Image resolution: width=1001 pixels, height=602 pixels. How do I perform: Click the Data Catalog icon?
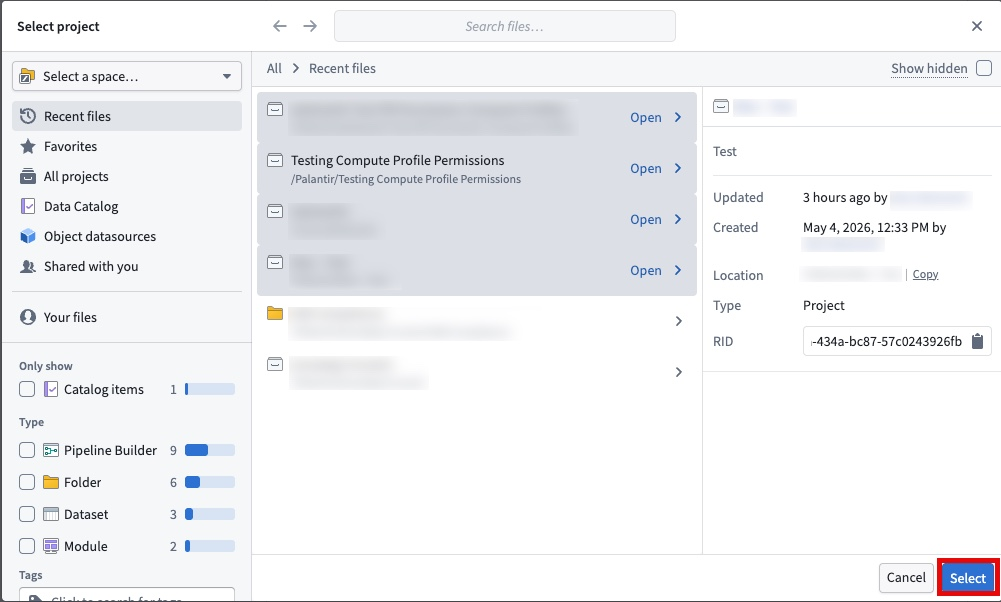click(x=27, y=206)
